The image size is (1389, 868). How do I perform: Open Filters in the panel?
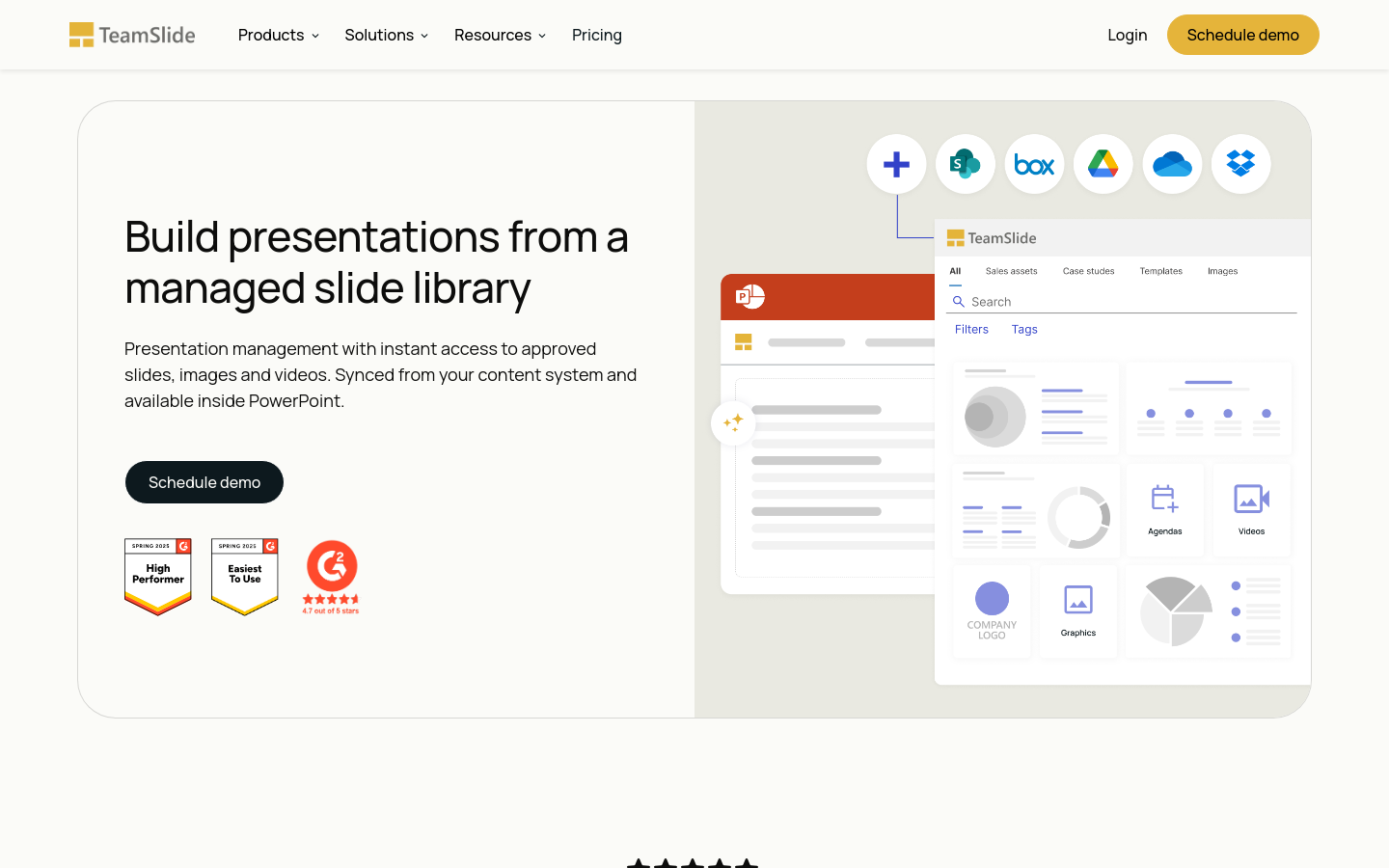tap(971, 330)
